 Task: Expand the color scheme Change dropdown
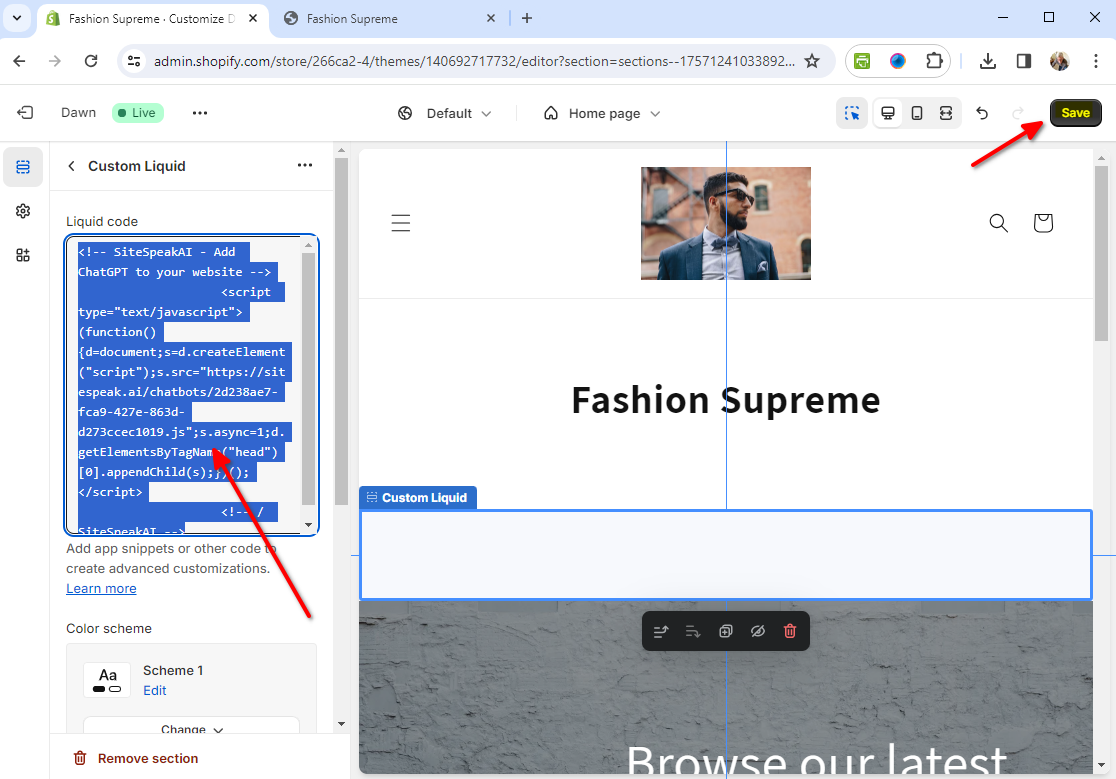[191, 729]
